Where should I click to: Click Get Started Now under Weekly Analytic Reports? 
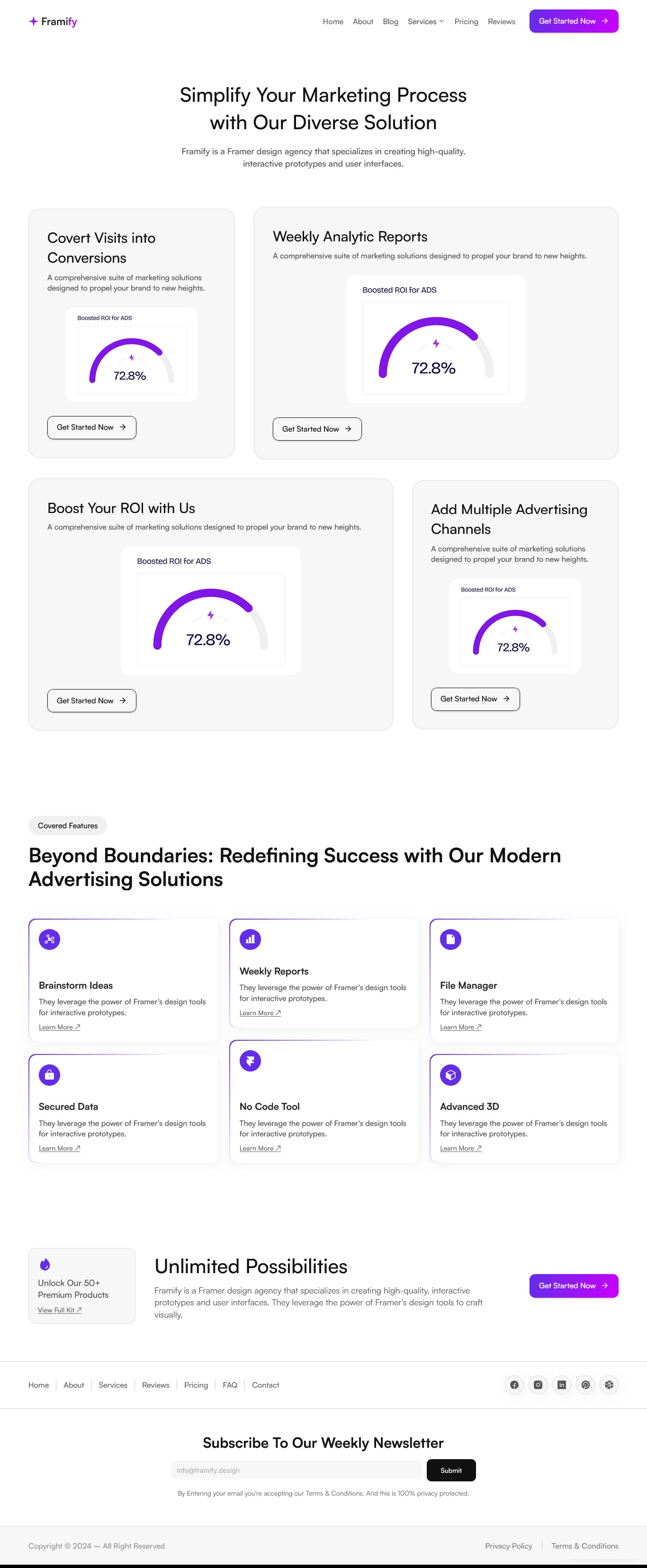coord(317,429)
